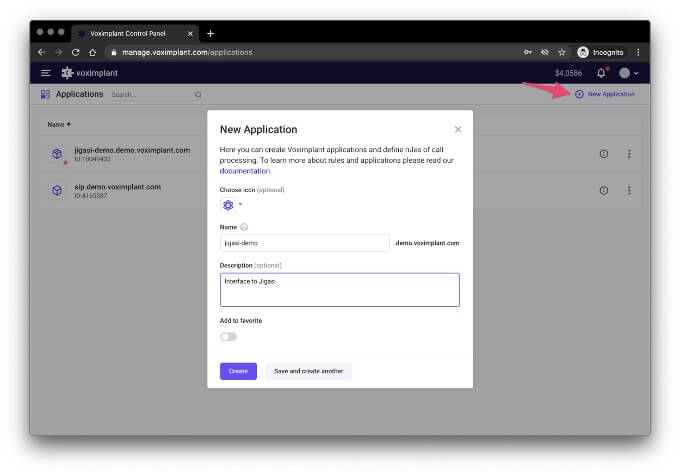Image resolution: width=680 pixels, height=475 pixels.
Task: Click the Description text area
Action: (340, 290)
